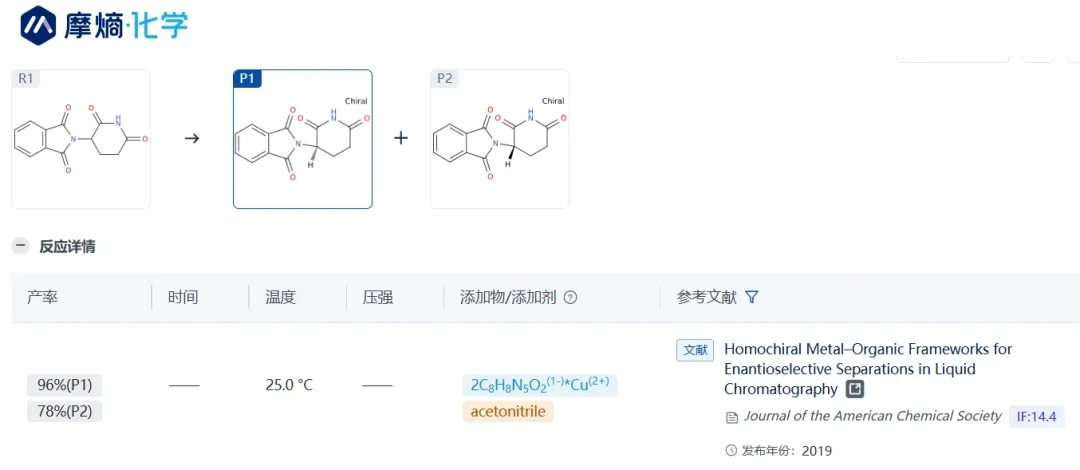1080x470 pixels.
Task: Click the document icon before the journal name
Action: [732, 417]
